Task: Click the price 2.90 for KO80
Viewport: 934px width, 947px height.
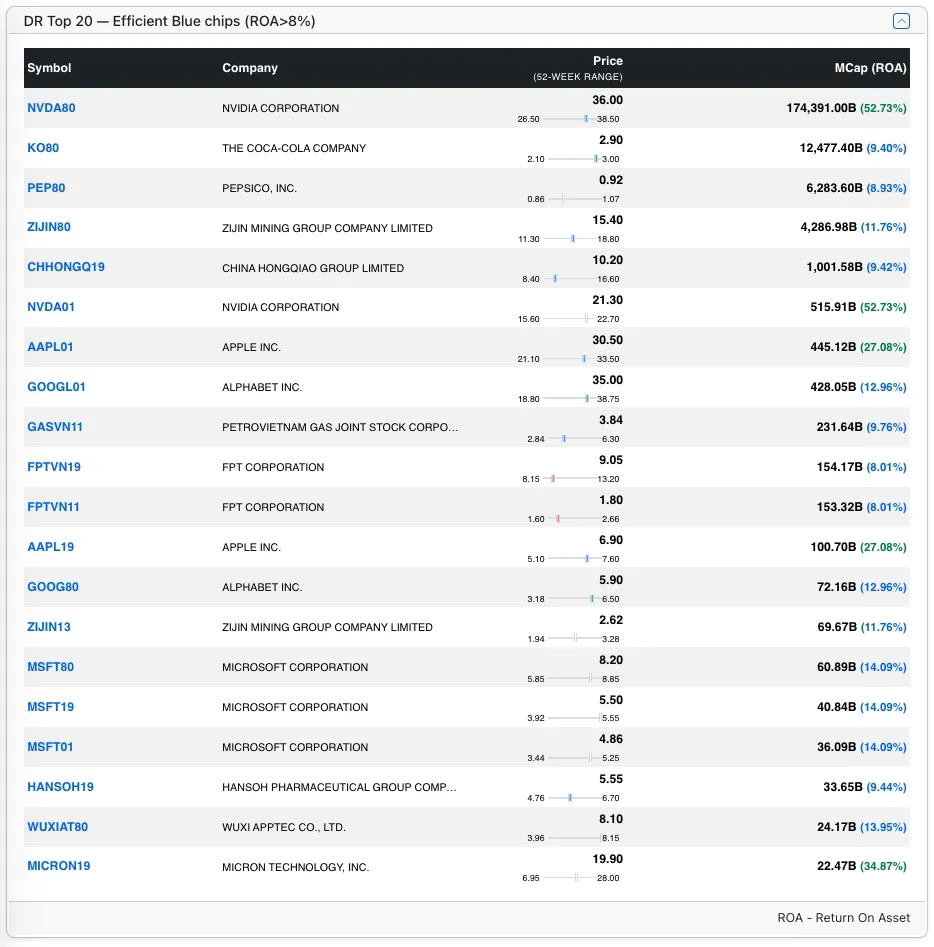Action: tap(611, 140)
